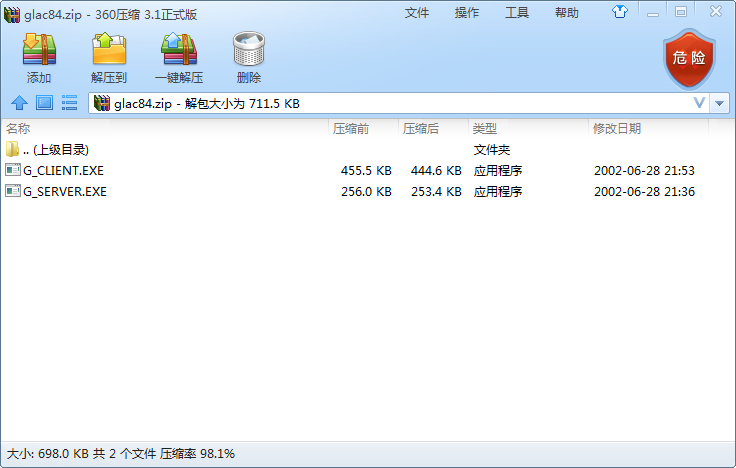Click the 文件夹 type cell
Screen dimensions: 736x468
[x=491, y=150]
